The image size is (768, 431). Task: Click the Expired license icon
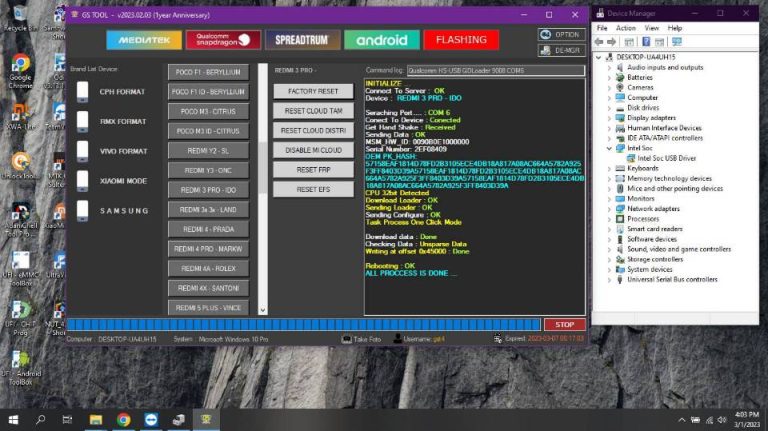coord(498,338)
